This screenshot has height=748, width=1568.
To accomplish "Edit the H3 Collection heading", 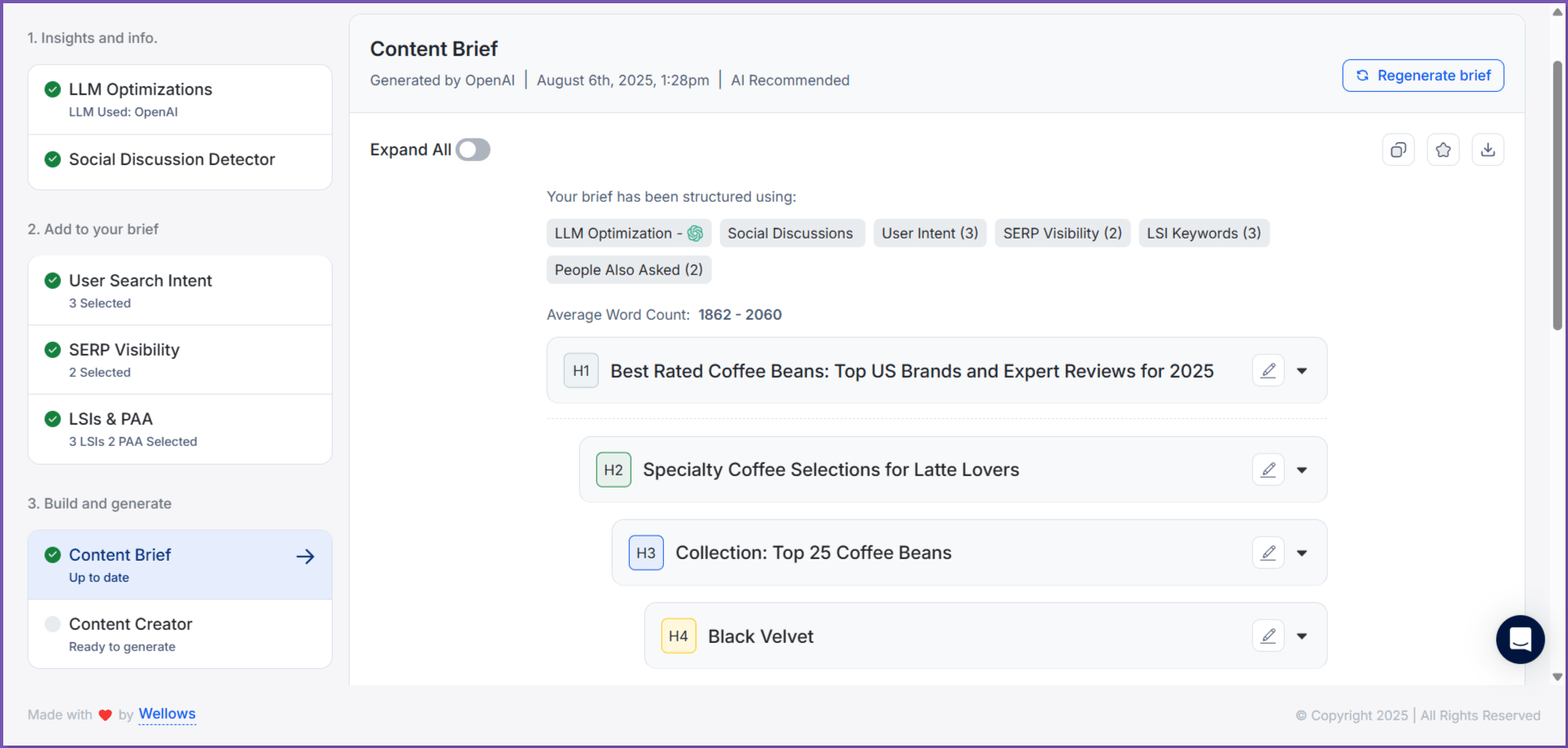I will coord(1268,553).
